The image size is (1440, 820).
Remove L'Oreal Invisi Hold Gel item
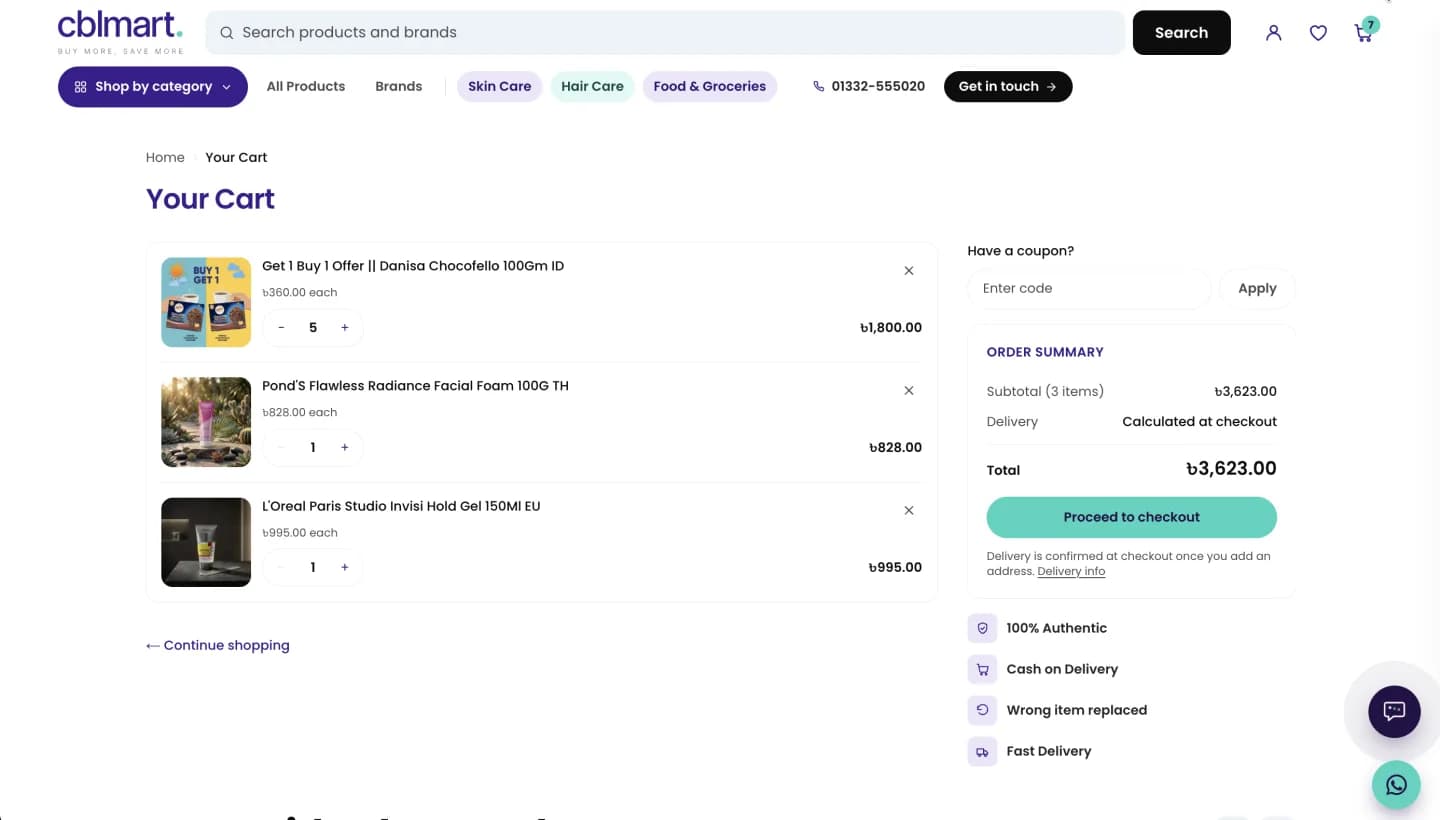coord(909,511)
